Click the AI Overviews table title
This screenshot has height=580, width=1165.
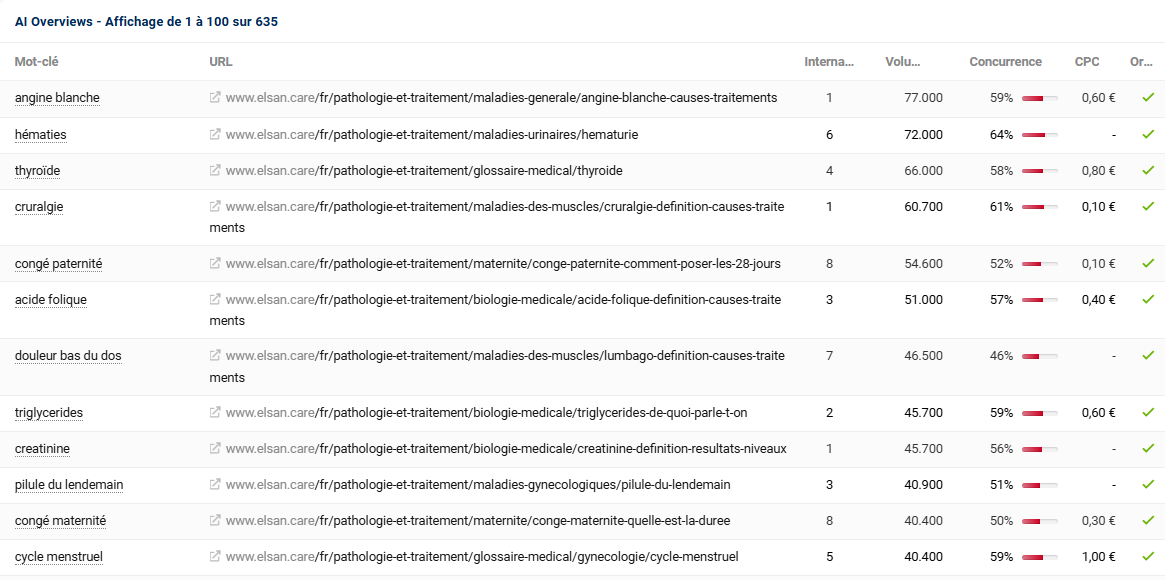[146, 22]
